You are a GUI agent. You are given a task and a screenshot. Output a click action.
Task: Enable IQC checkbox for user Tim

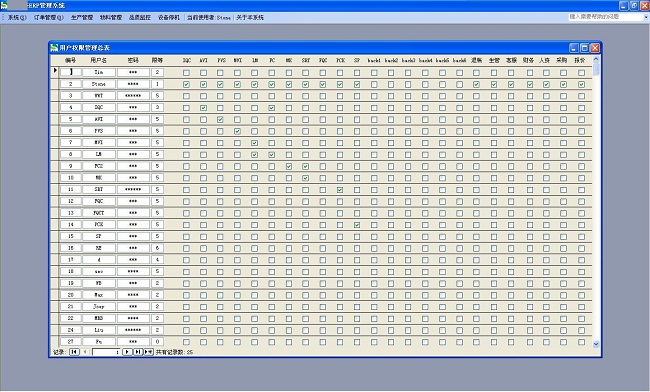[187, 73]
